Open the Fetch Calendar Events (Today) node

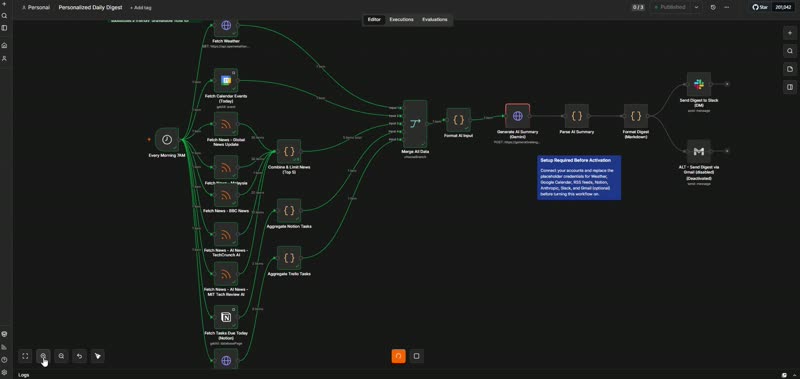(x=226, y=81)
